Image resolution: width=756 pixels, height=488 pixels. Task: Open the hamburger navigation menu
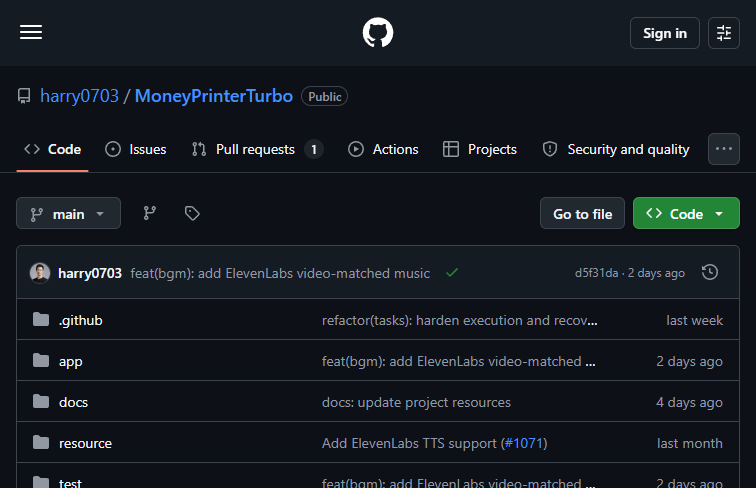[31, 32]
